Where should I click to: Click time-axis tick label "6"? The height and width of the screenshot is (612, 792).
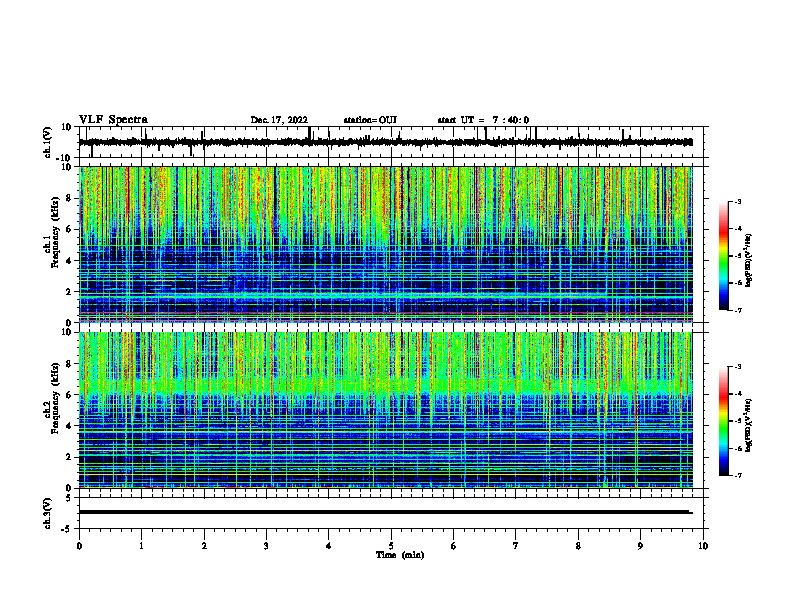tap(453, 546)
